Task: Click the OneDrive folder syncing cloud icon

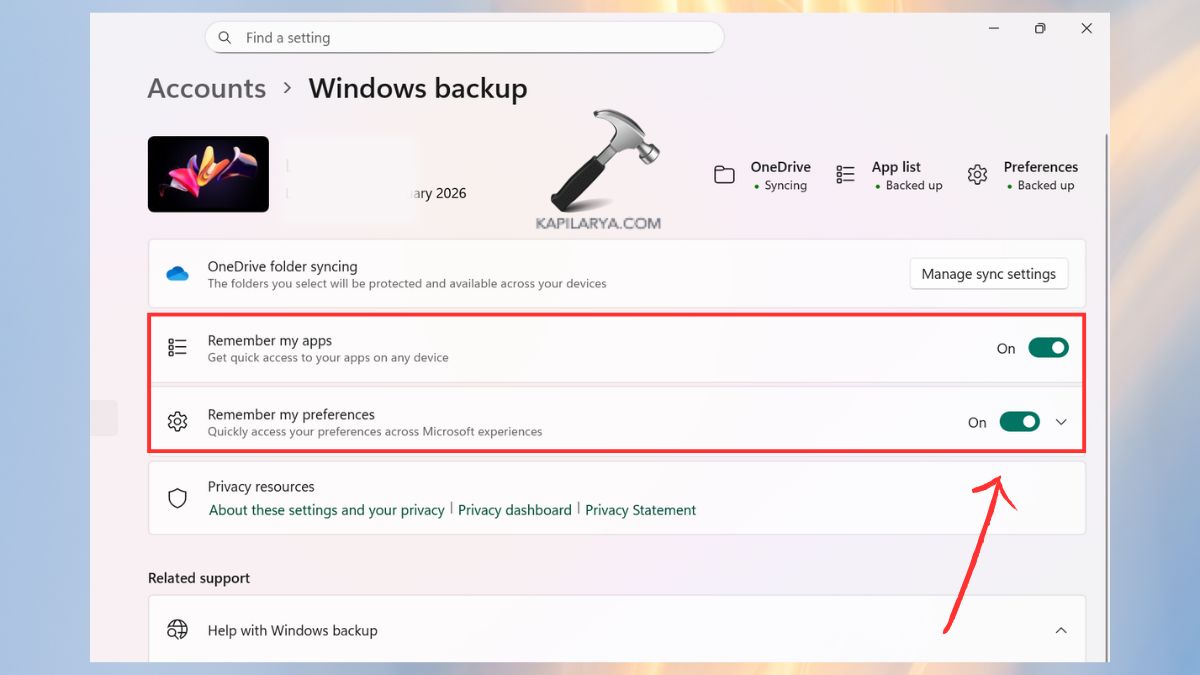Action: coord(177,272)
